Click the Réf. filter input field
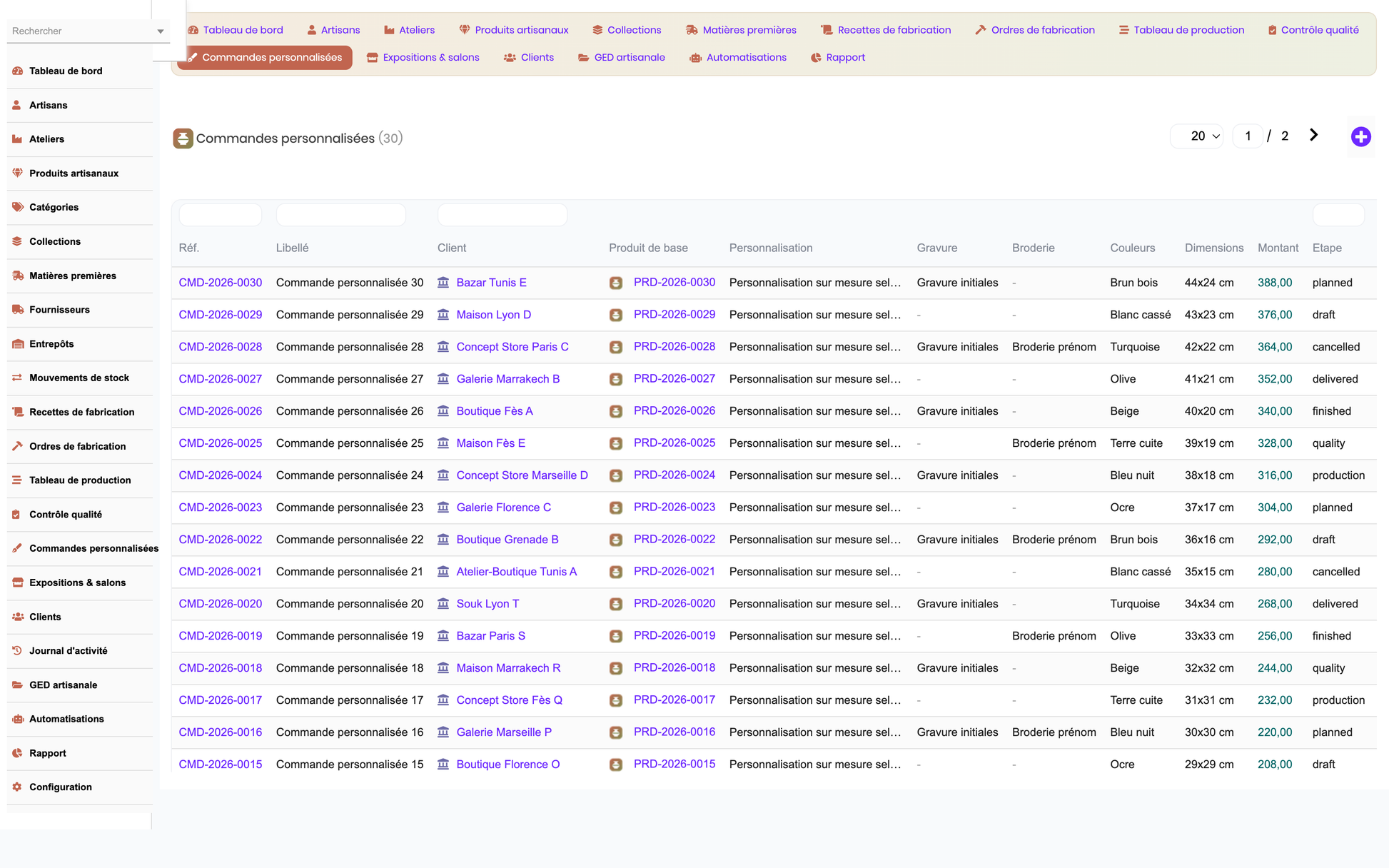This screenshot has height=868, width=1389. pos(220,214)
